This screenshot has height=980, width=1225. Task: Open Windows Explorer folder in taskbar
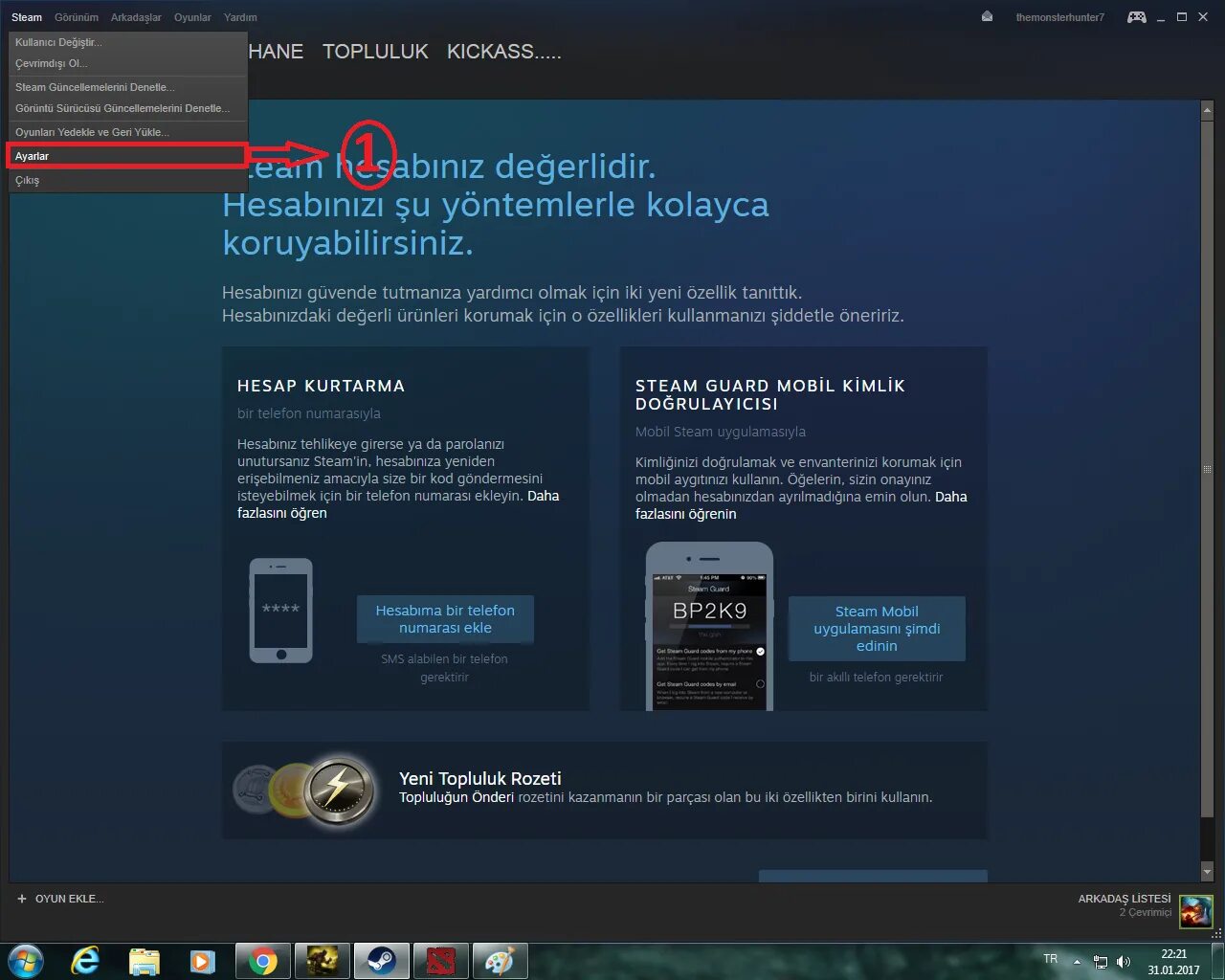(144, 961)
